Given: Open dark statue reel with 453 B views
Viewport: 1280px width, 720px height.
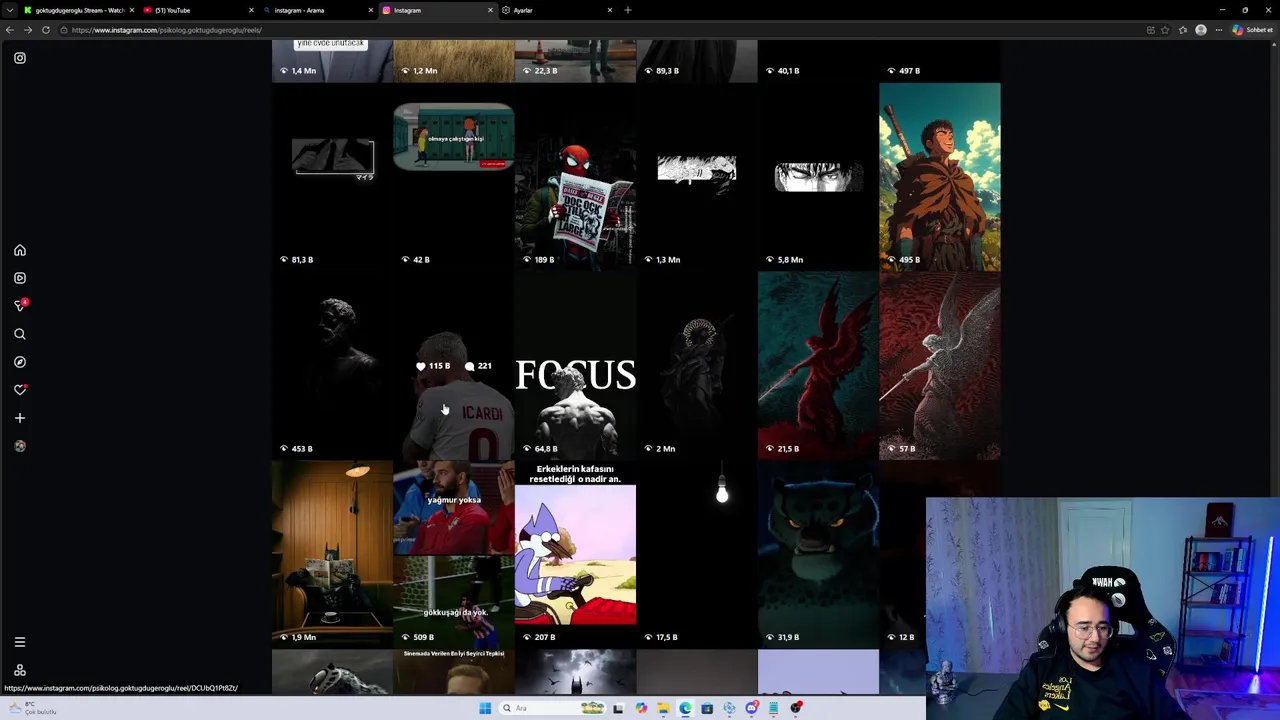Looking at the screenshot, I should [332, 366].
